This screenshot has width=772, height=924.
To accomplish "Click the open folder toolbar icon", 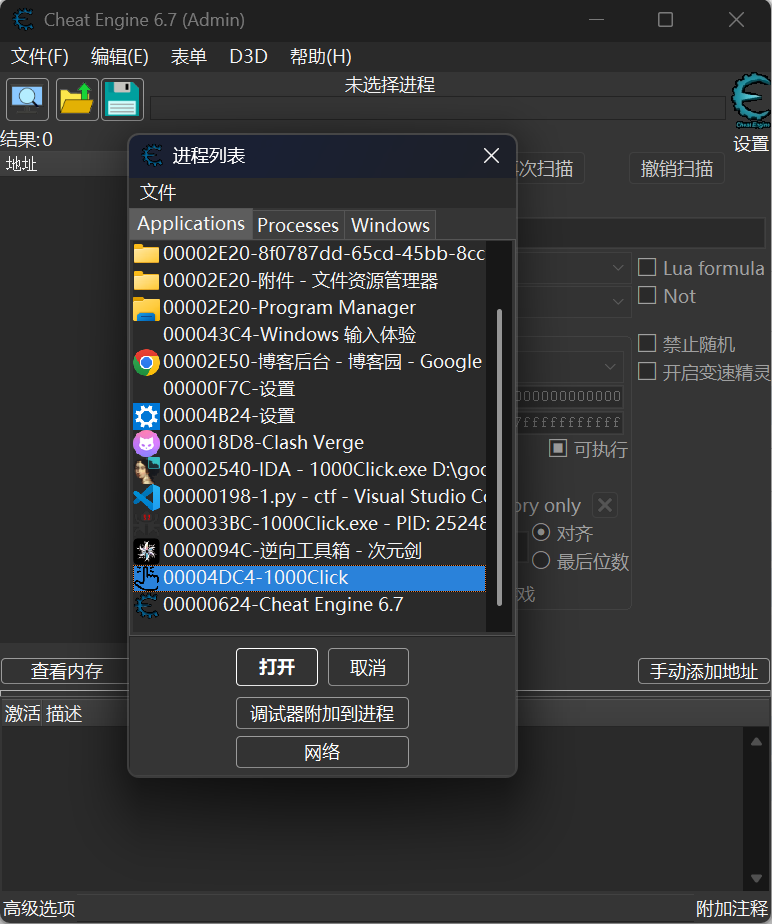I will point(77,99).
